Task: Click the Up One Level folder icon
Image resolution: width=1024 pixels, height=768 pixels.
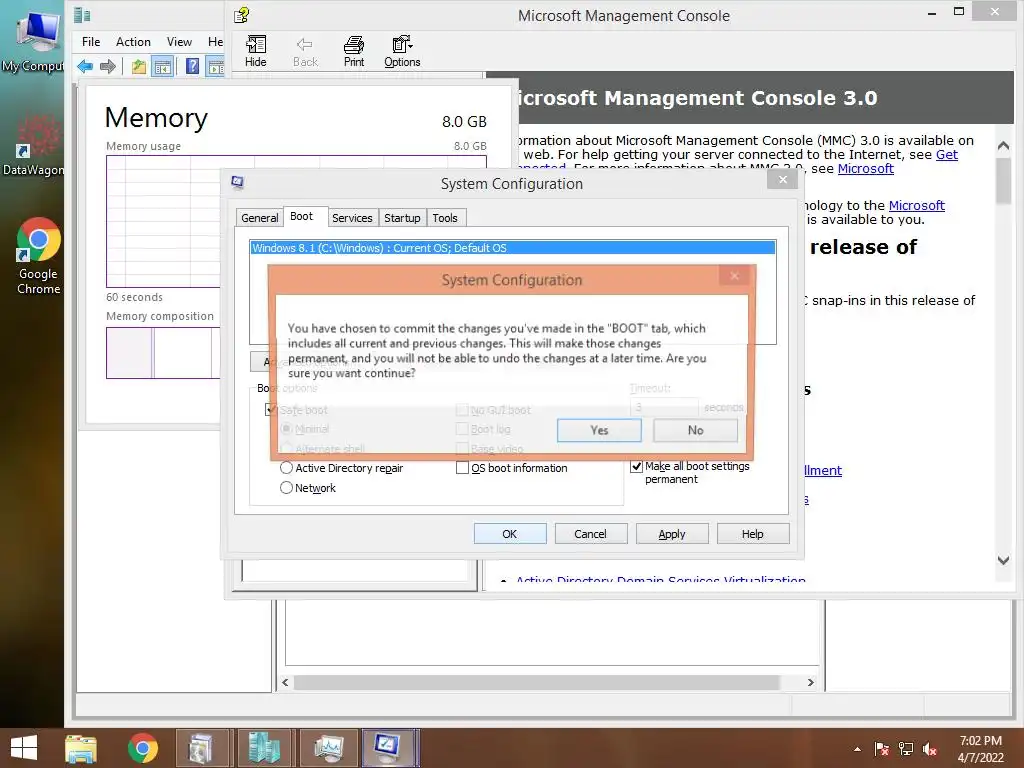Action: pos(138,66)
